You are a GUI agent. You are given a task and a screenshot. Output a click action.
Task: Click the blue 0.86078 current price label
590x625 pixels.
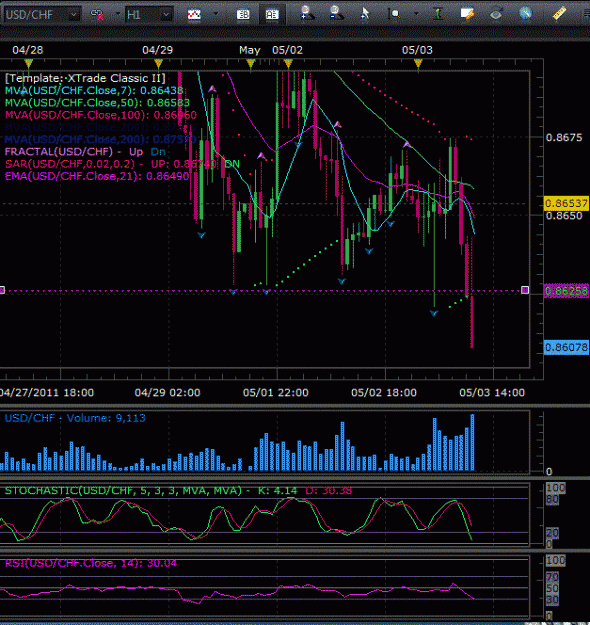566,347
